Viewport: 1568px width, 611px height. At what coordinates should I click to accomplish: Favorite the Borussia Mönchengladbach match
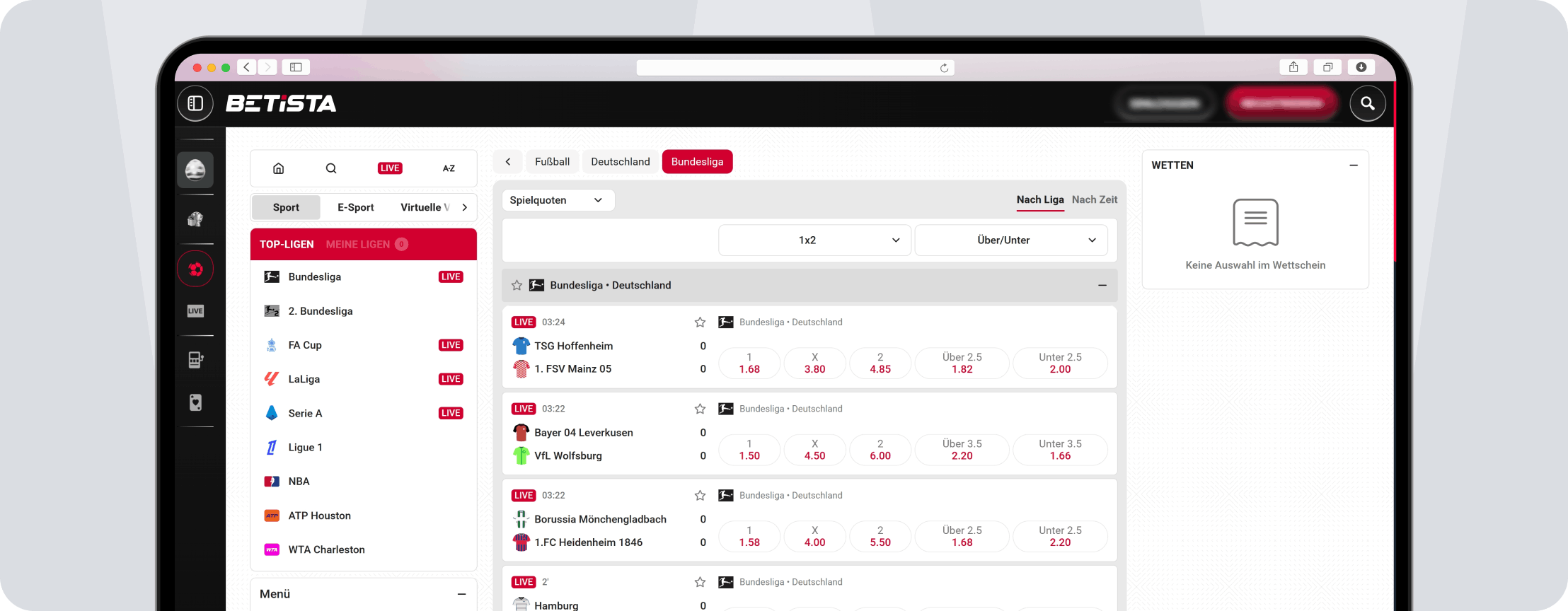[700, 496]
